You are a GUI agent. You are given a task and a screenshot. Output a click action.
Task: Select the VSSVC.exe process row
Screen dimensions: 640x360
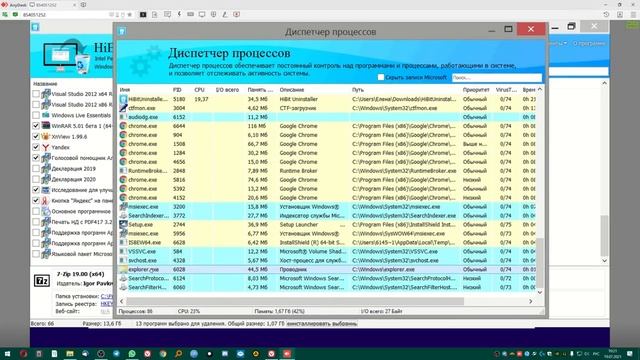pos(327,251)
